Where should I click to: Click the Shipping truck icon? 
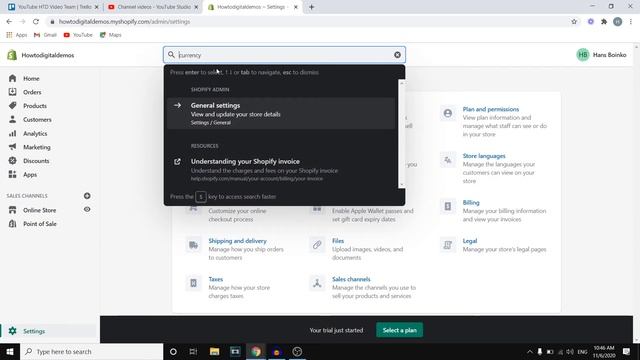coord(193,245)
